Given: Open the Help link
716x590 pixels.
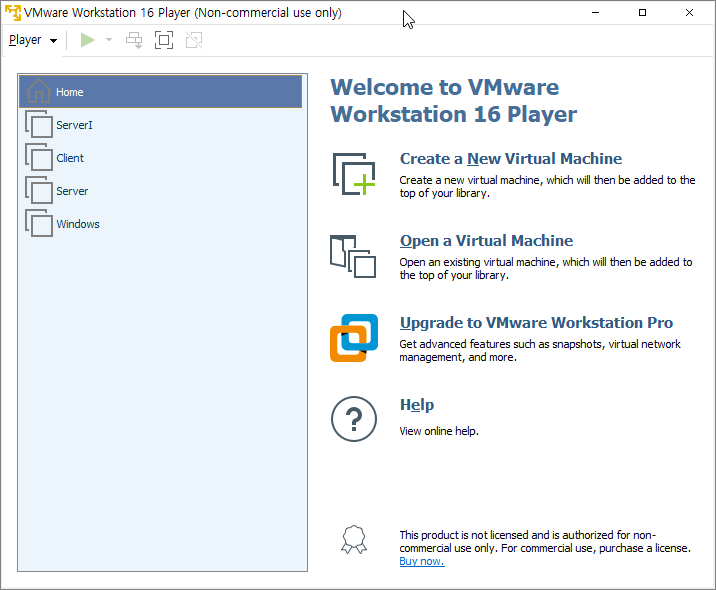Looking at the screenshot, I should click(x=417, y=405).
